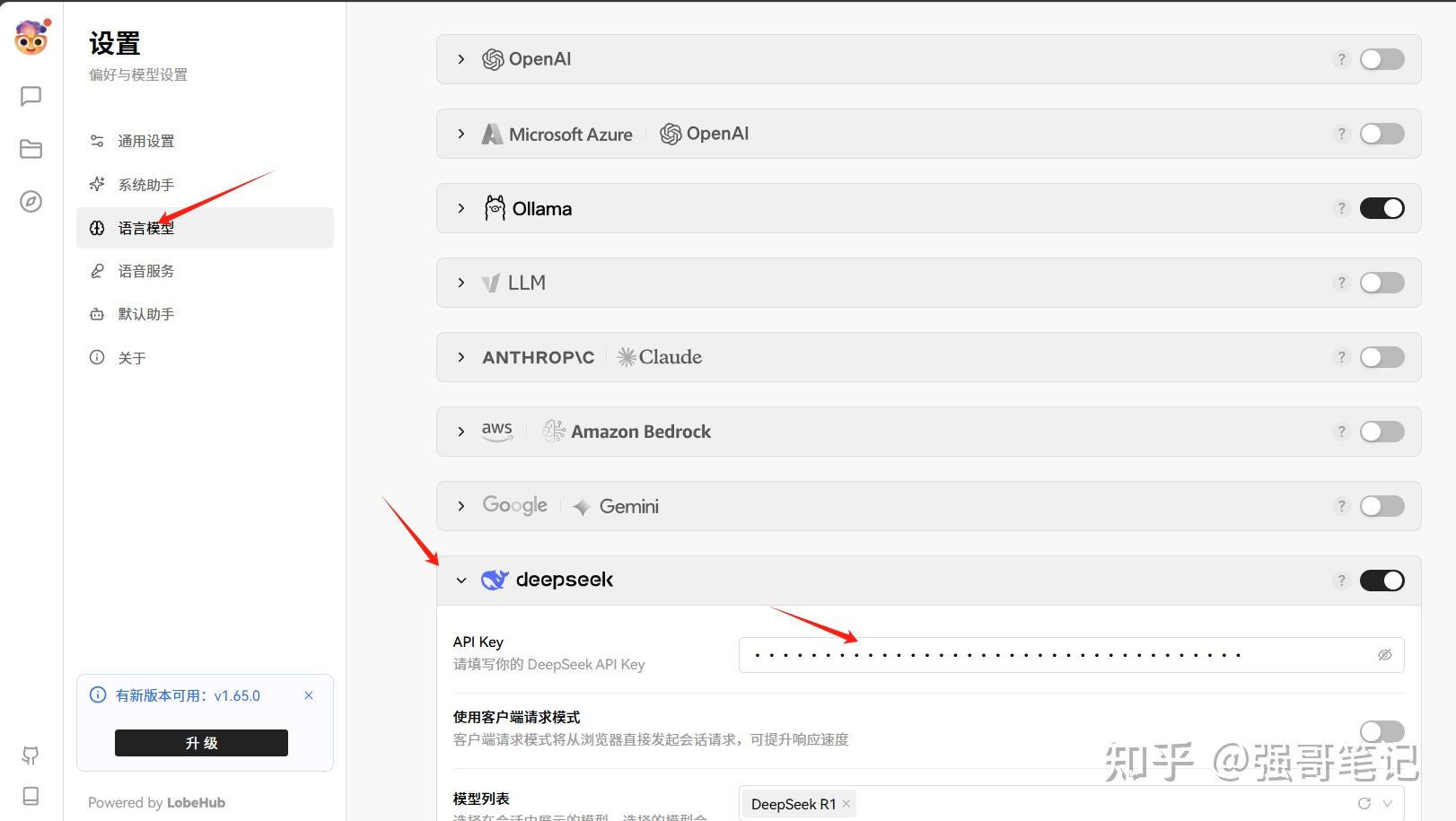Click the 客户端请求模式 description text
The width and height of the screenshot is (1456, 821).
pos(651,739)
